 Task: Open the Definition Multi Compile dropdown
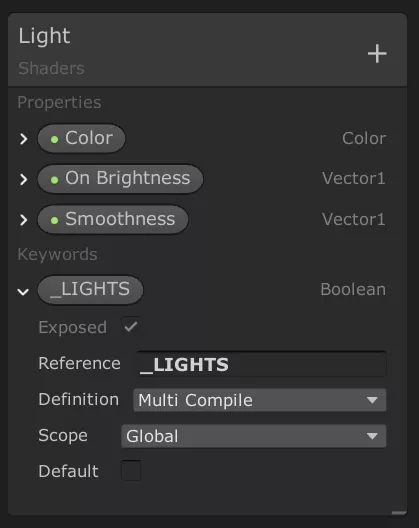(x=259, y=400)
